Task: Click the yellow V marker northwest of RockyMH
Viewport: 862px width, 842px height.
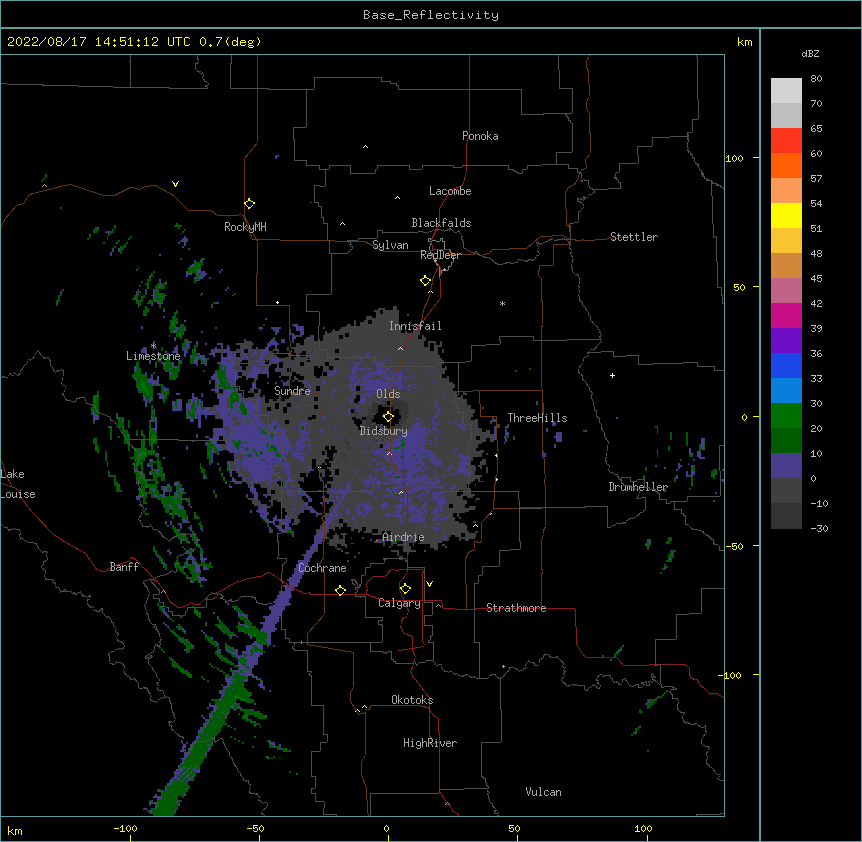Action: [x=175, y=184]
